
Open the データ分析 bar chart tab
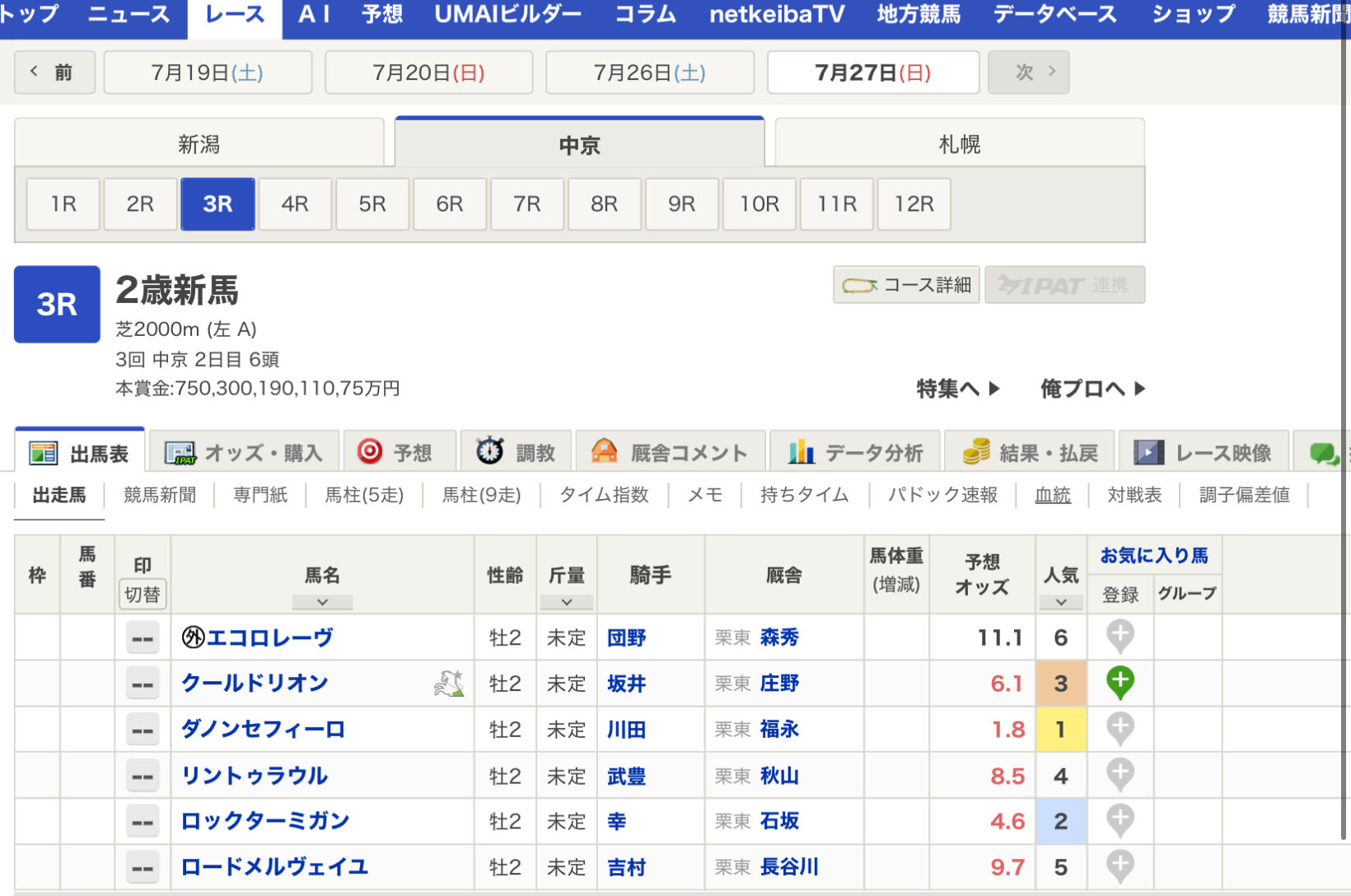(x=801, y=451)
